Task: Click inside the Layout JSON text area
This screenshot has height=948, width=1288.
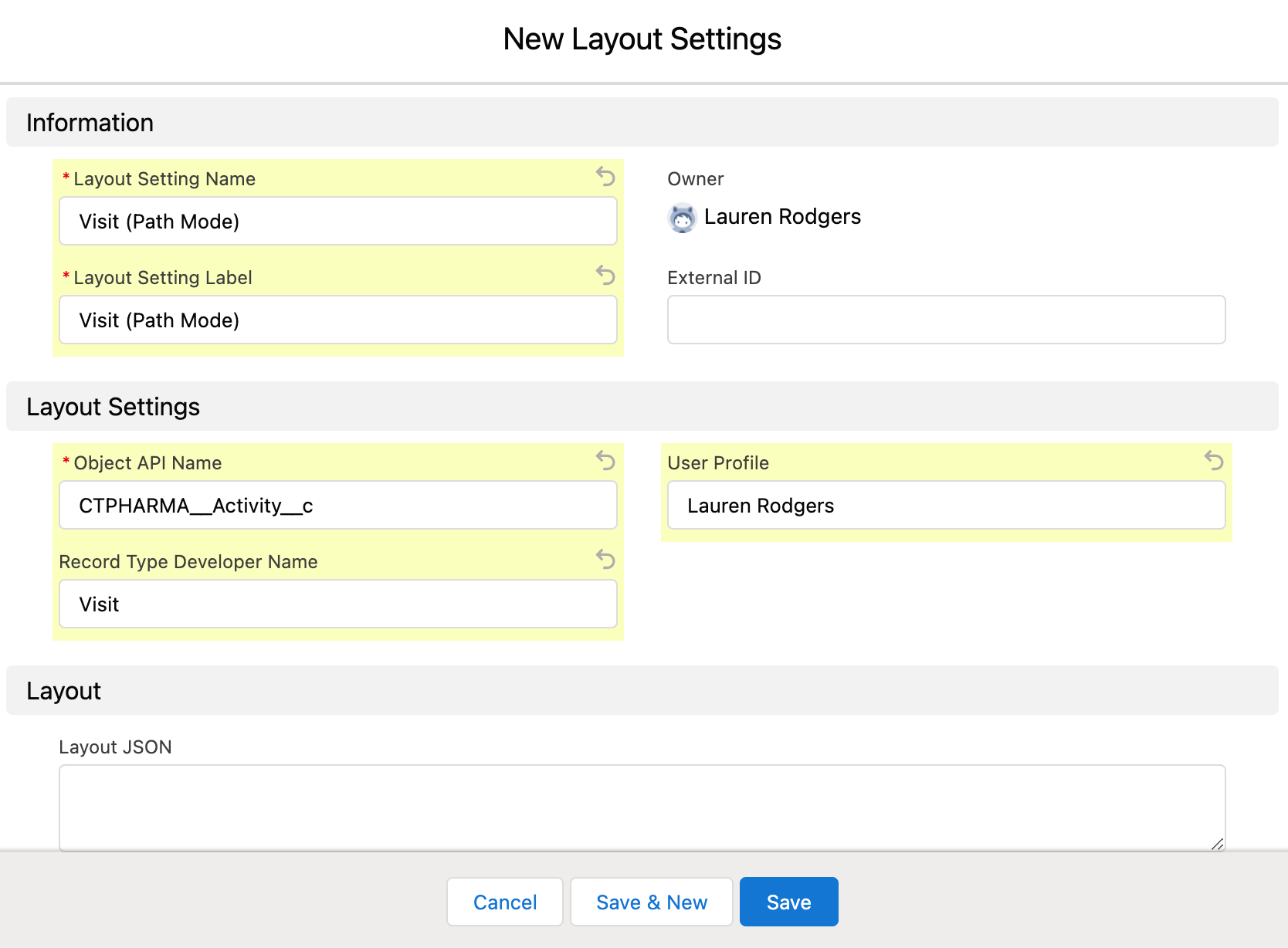Action: click(x=641, y=807)
